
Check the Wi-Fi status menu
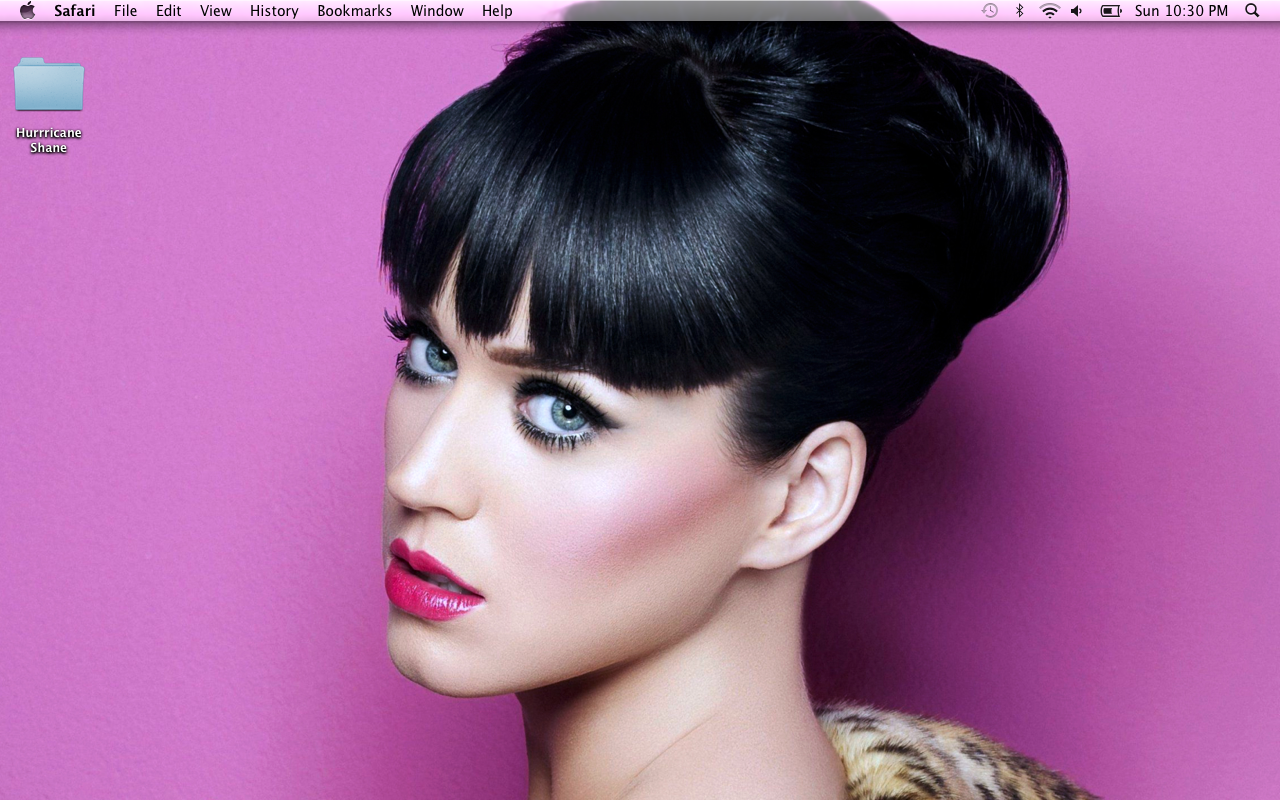1049,10
